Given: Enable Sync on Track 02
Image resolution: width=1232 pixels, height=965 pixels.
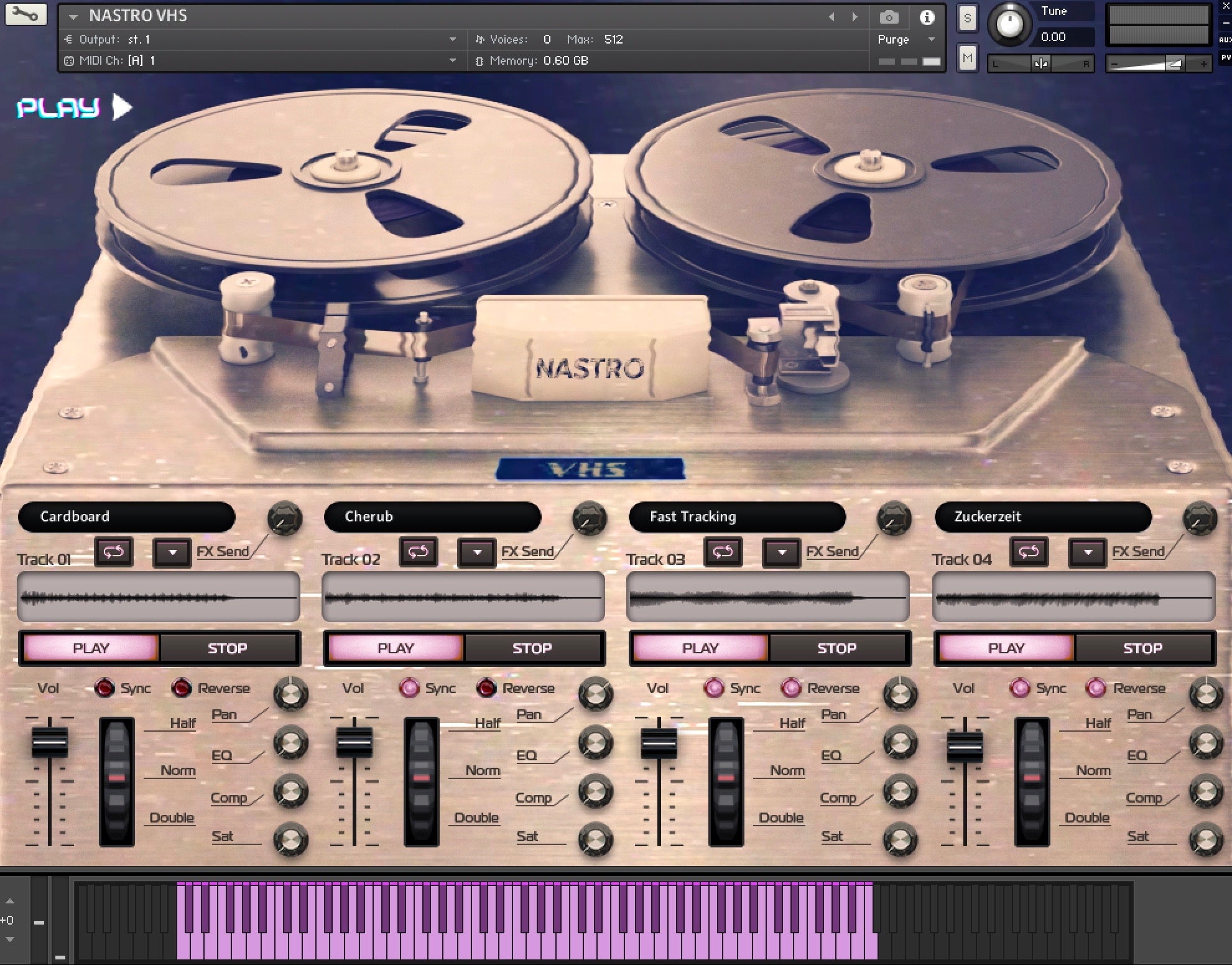Looking at the screenshot, I should (x=409, y=688).
